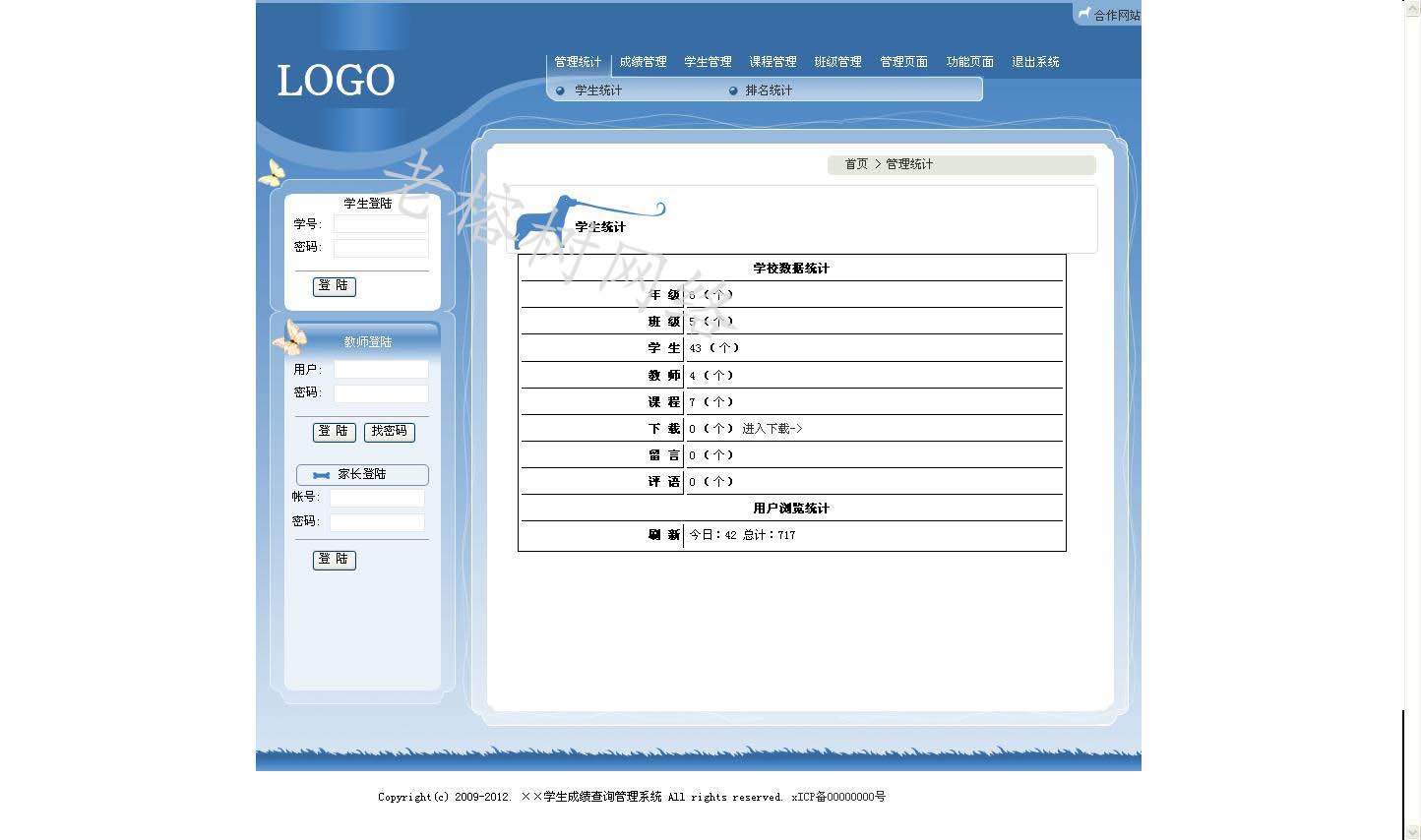Click the parent 登陆 button
This screenshot has height=840, width=1421.
(x=335, y=560)
